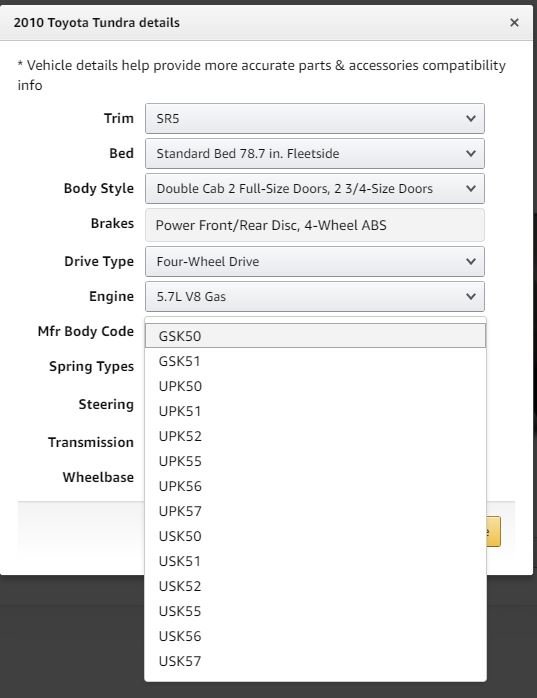
Task: Select USK51 body code option
Action: (x=315, y=561)
